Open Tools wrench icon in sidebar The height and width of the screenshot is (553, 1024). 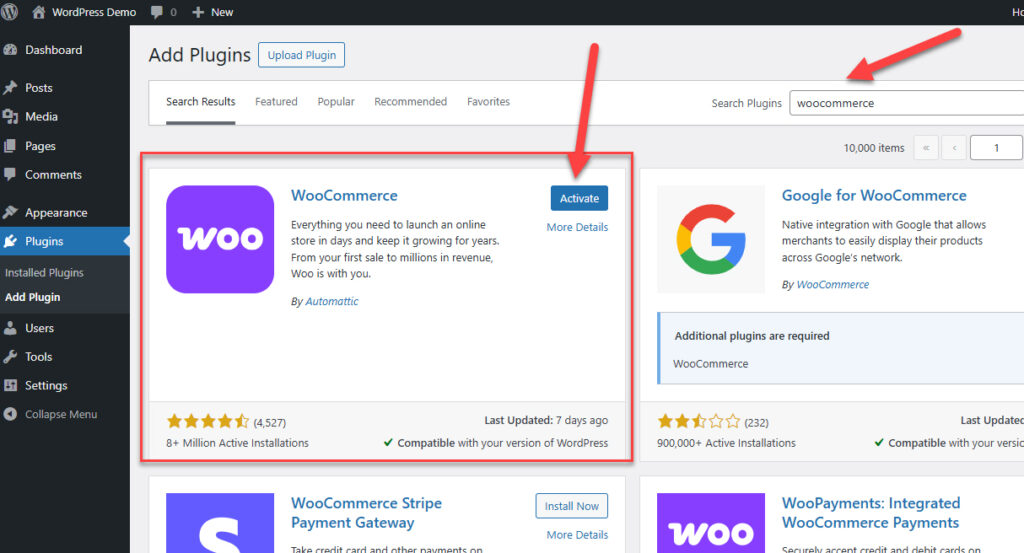click(x=10, y=356)
